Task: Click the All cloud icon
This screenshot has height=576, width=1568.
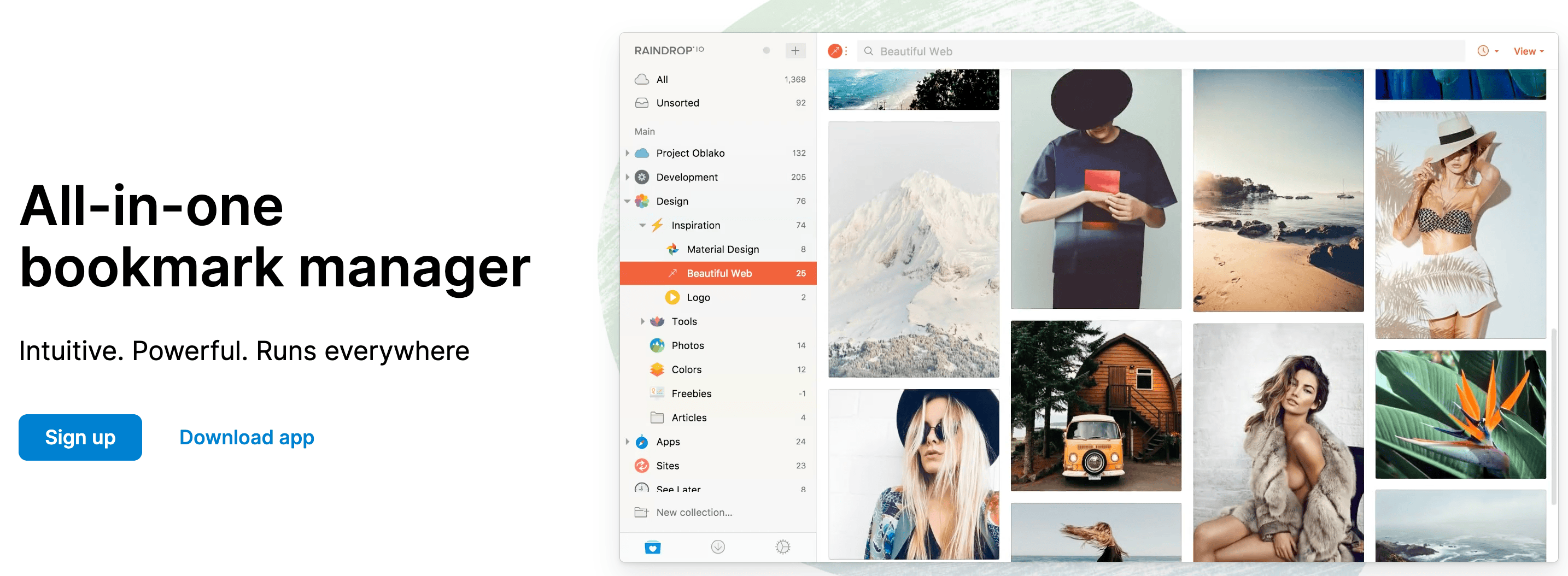Action: coord(641,80)
